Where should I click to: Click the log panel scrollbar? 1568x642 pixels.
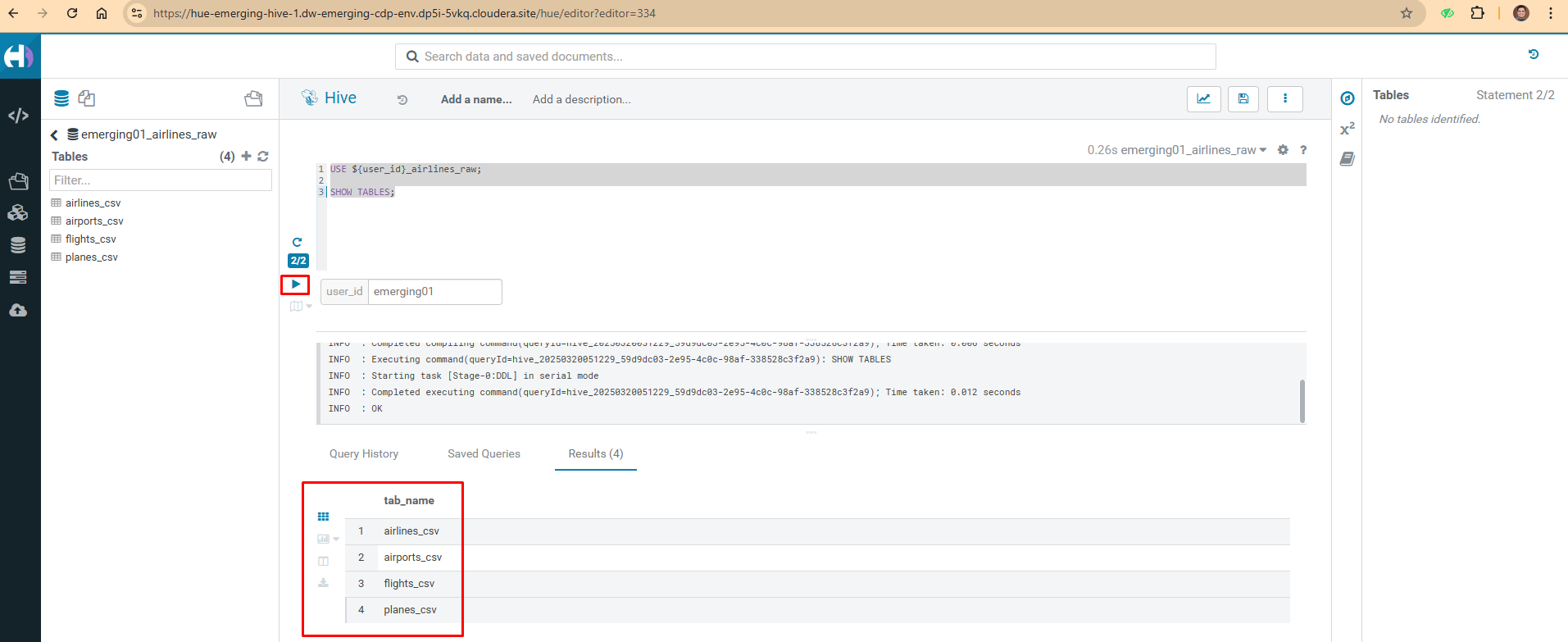pyautogui.click(x=1302, y=400)
